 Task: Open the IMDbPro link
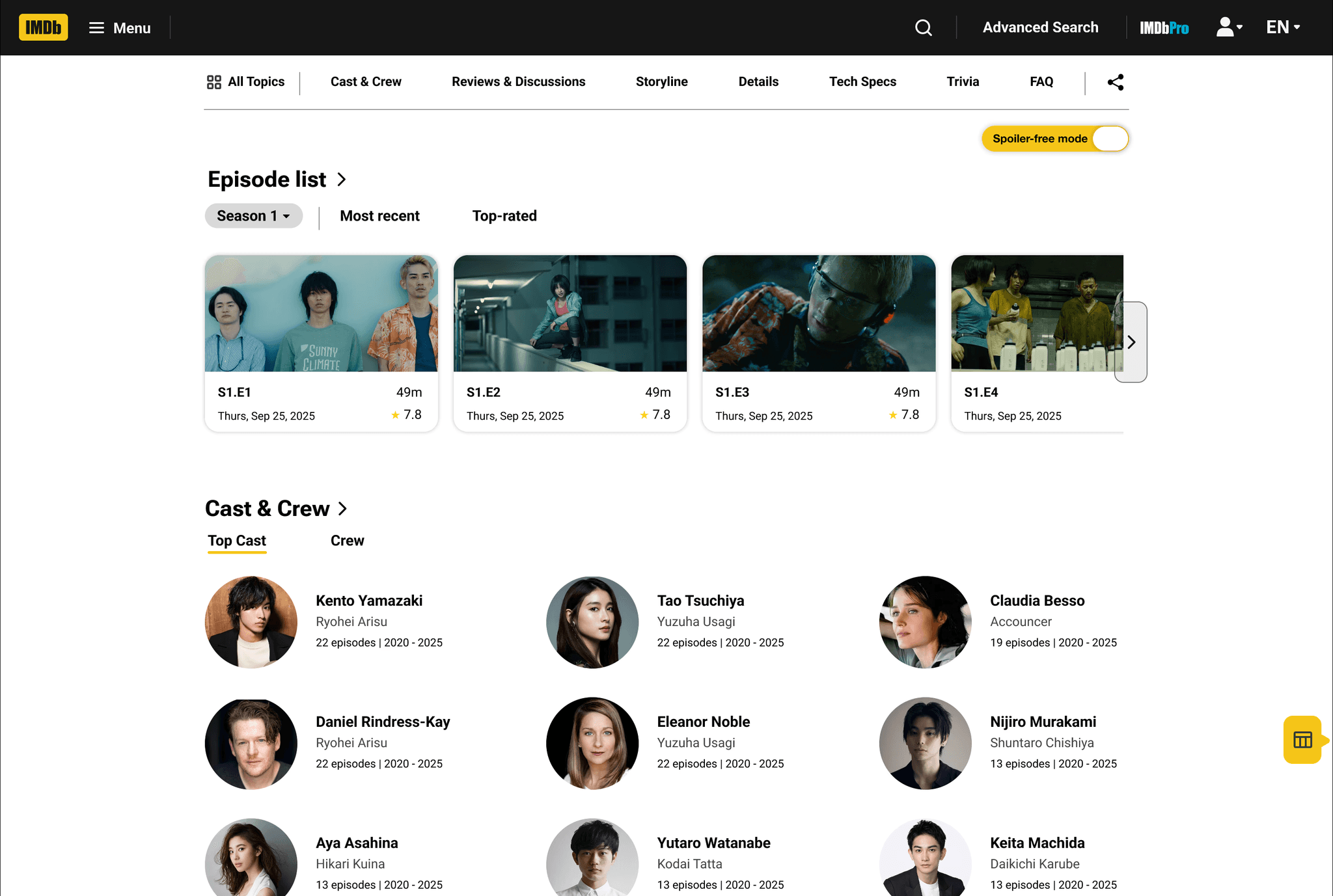(x=1164, y=28)
